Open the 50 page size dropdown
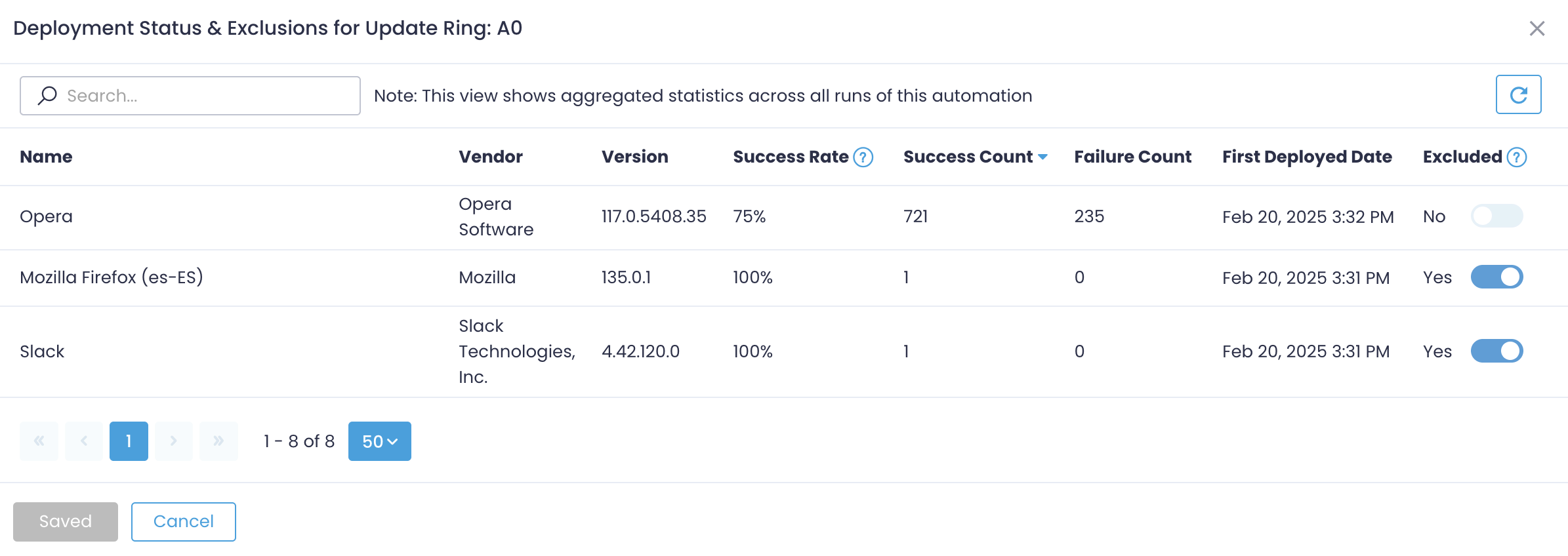 click(379, 441)
